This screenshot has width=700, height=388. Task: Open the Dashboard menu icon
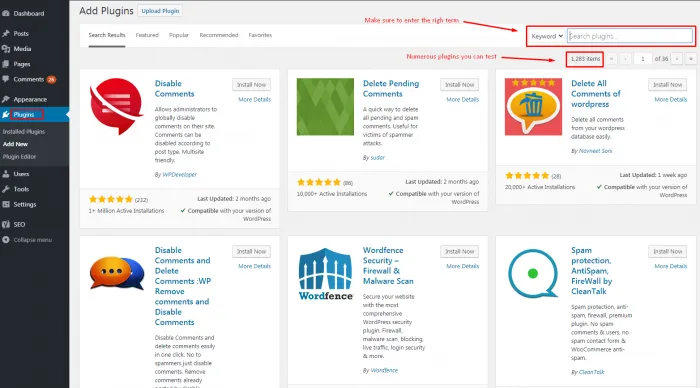[x=6, y=13]
